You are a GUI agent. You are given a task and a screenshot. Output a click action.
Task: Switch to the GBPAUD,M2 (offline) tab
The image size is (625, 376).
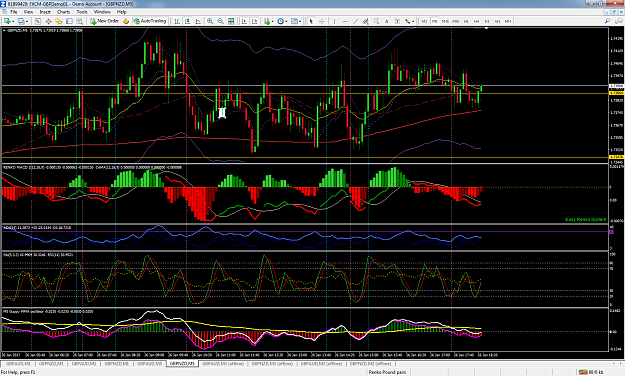(x=321, y=364)
